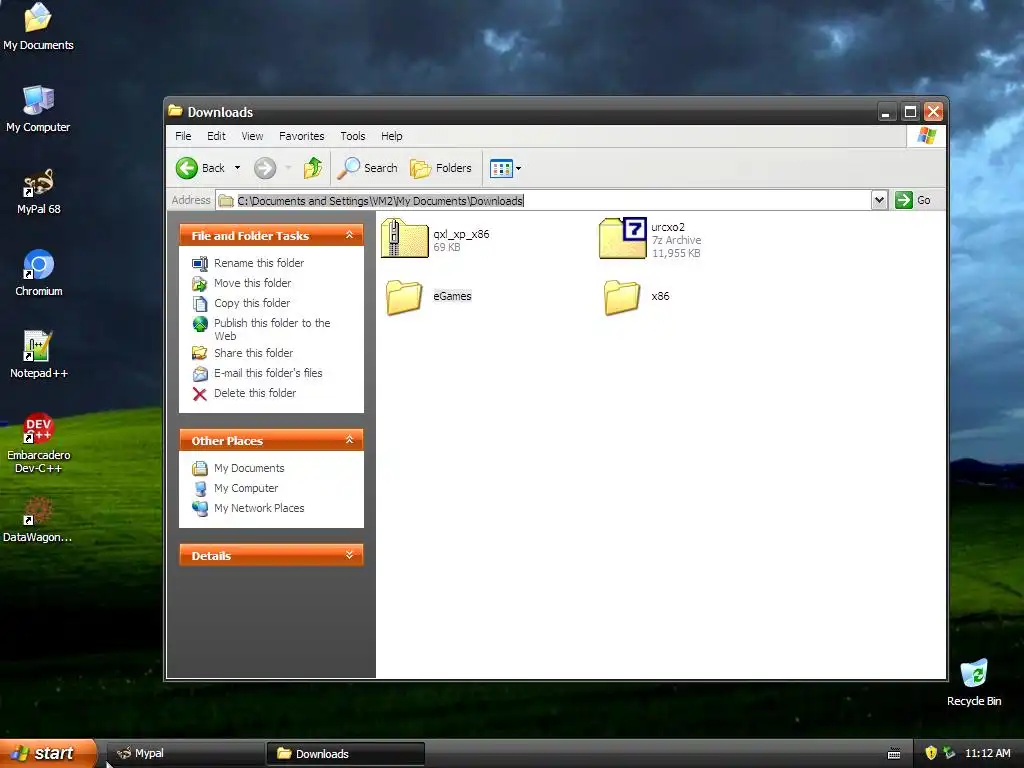Viewport: 1024px width, 768px height.
Task: Expand the Details panel
Action: coord(349,555)
